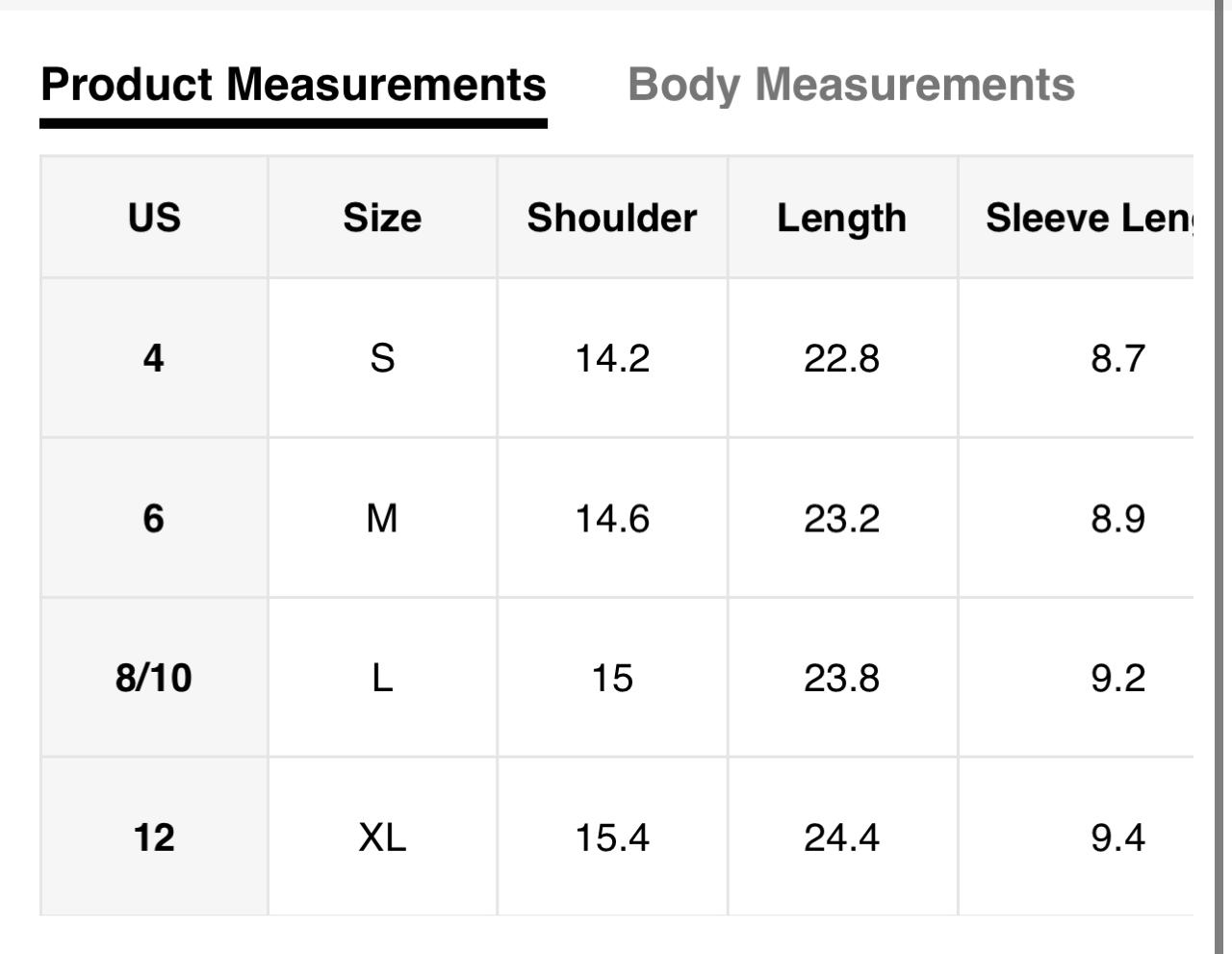This screenshot has height=954, width=1232.
Task: Click the US column header
Action: [x=154, y=218]
